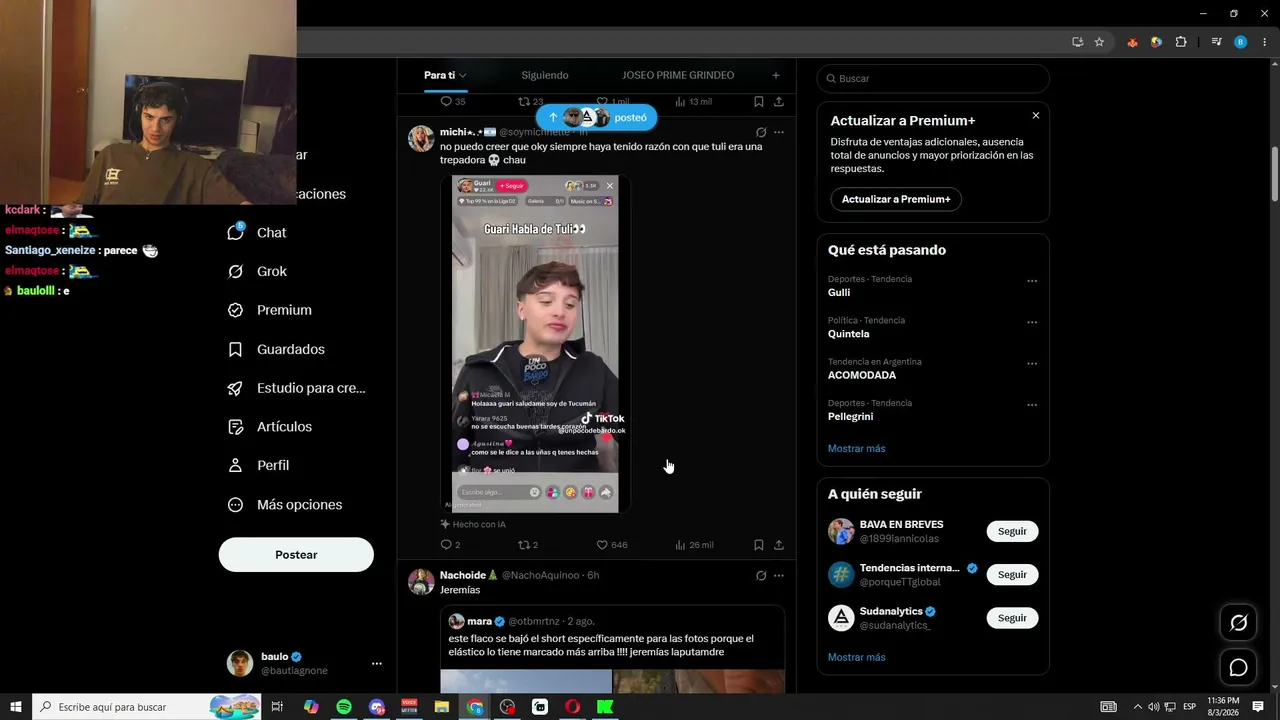1280x720 pixels.
Task: Open Artículos in the sidebar
Action: click(x=270, y=427)
